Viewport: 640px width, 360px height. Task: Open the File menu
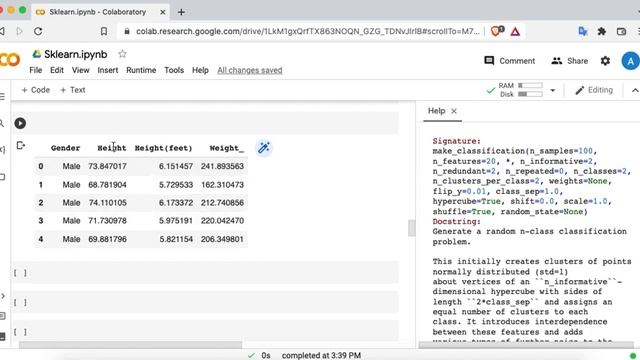click(x=36, y=70)
